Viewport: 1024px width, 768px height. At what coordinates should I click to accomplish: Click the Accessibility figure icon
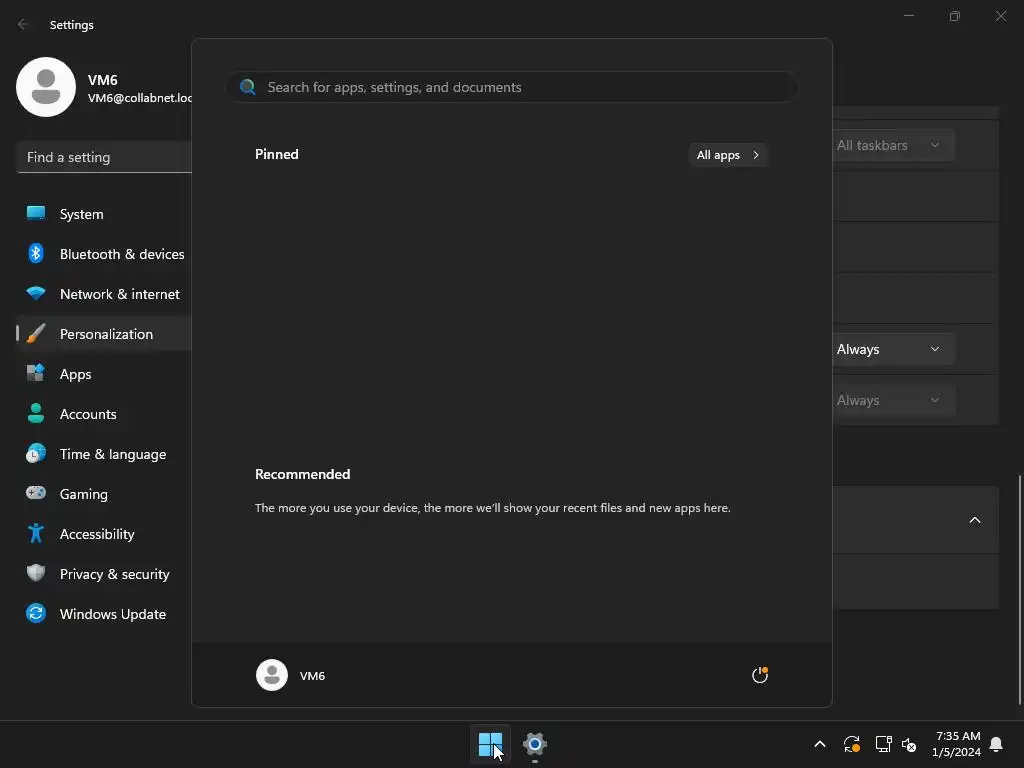[36, 533]
